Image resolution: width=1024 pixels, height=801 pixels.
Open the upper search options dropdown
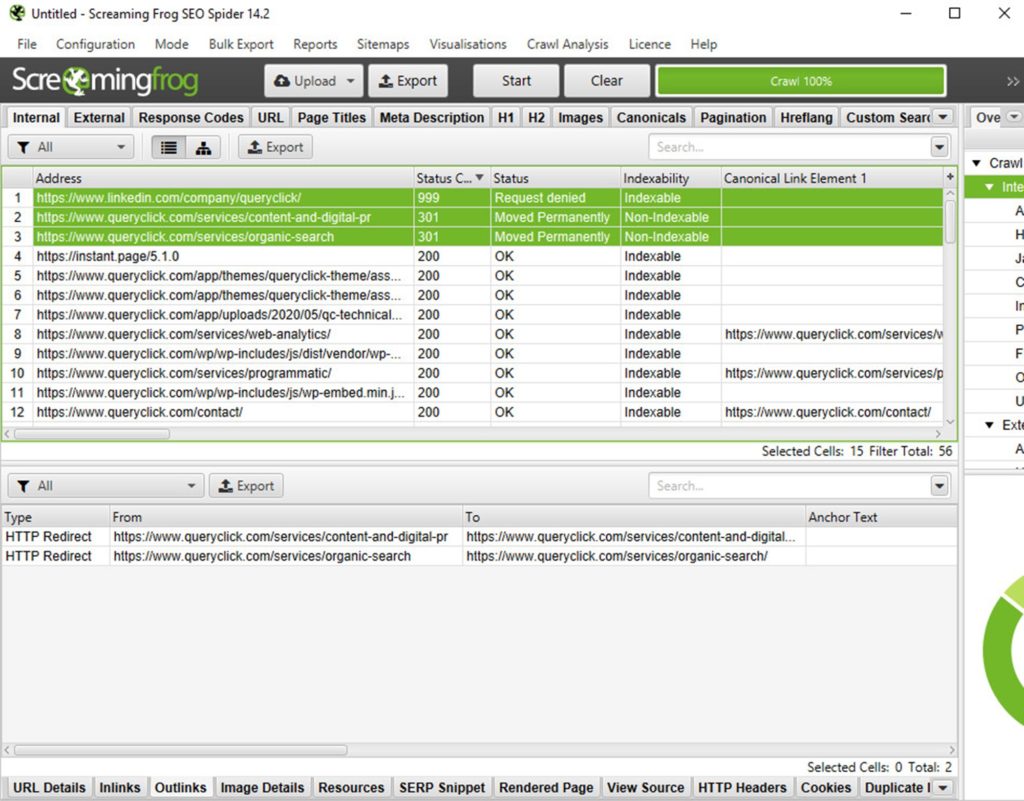pyautogui.click(x=939, y=147)
